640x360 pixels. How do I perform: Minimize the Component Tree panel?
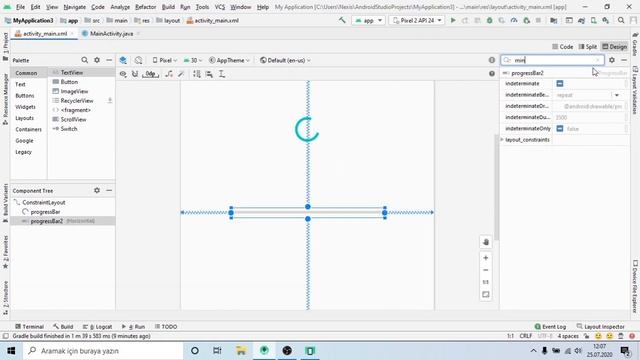click(x=109, y=190)
